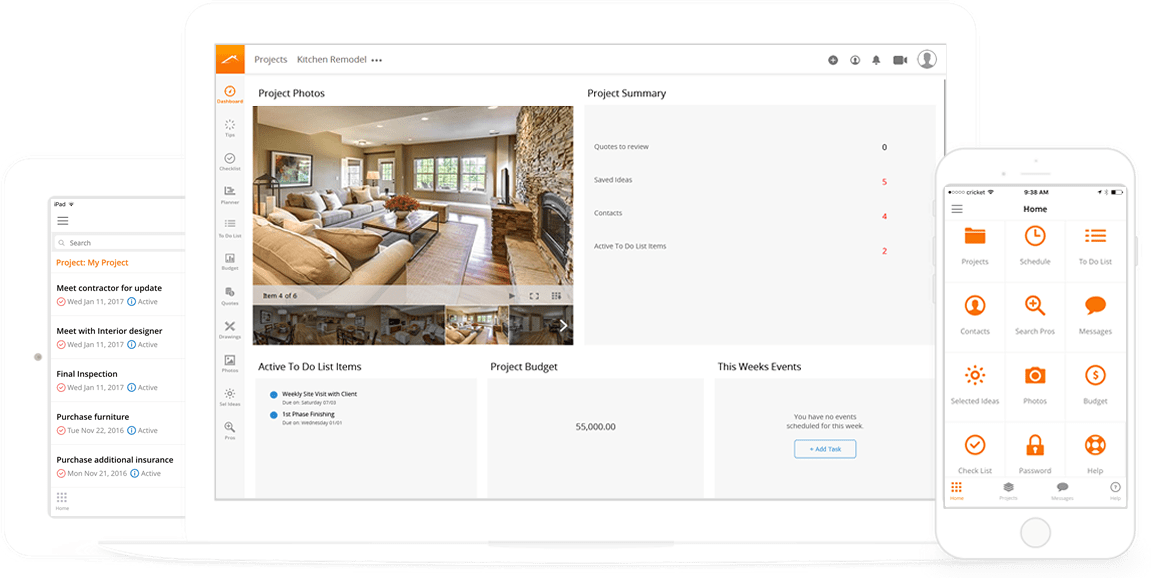The width and height of the screenshot is (1162, 578).
Task: Open Help lifebuoy on the phone home grid
Action: tap(1095, 454)
